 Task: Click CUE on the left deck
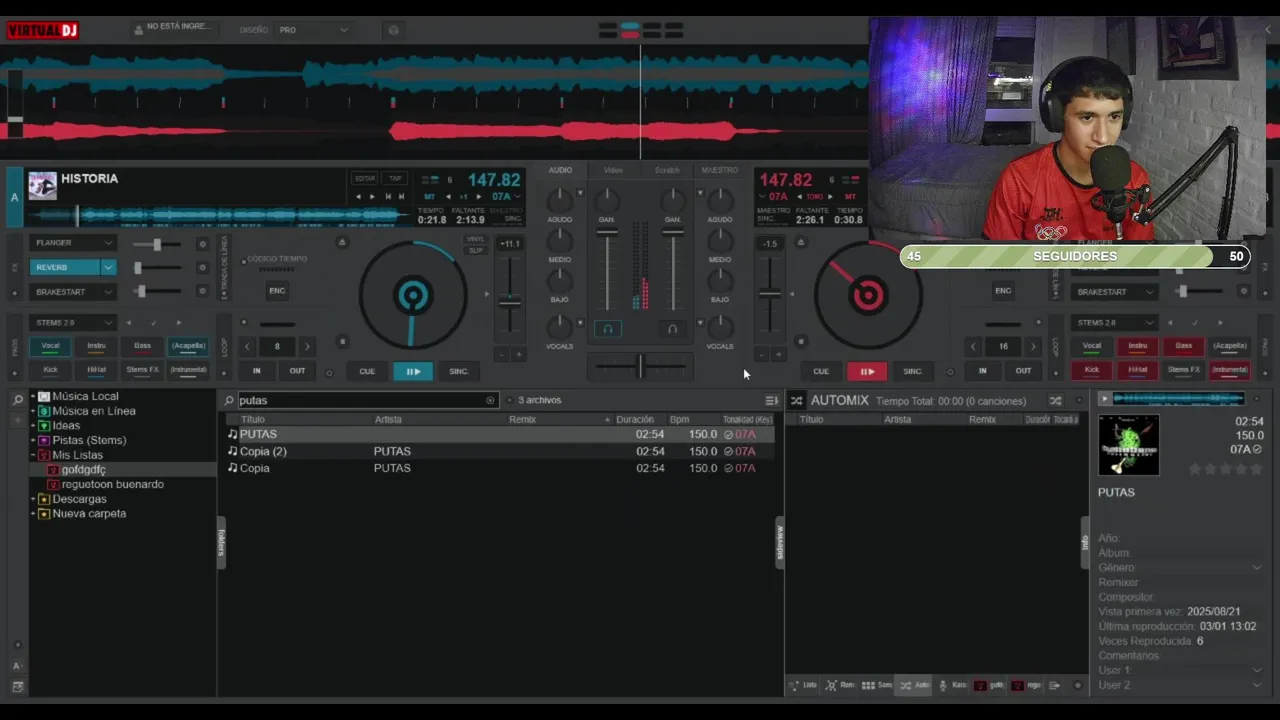(x=367, y=371)
